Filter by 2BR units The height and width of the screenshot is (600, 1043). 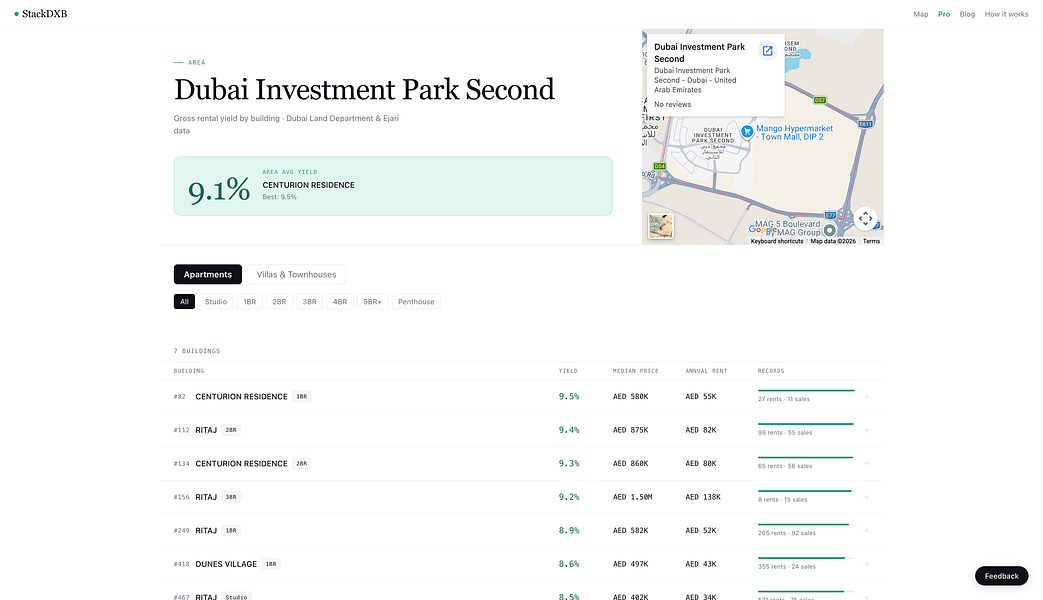pyautogui.click(x=279, y=301)
